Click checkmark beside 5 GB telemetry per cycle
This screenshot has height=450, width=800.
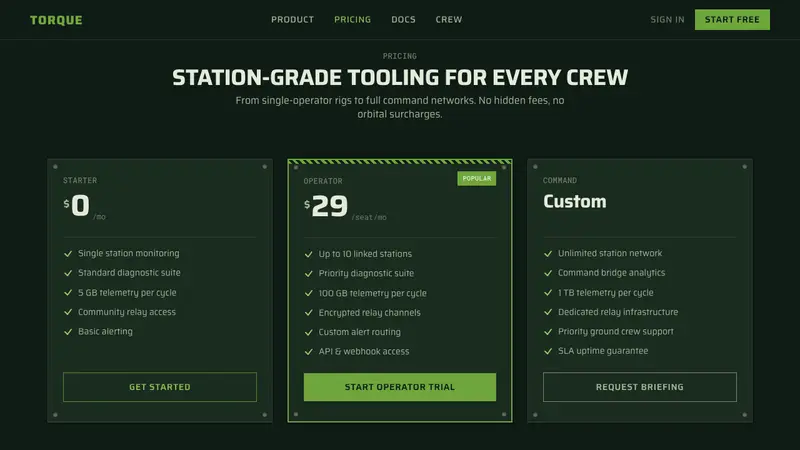(68, 292)
